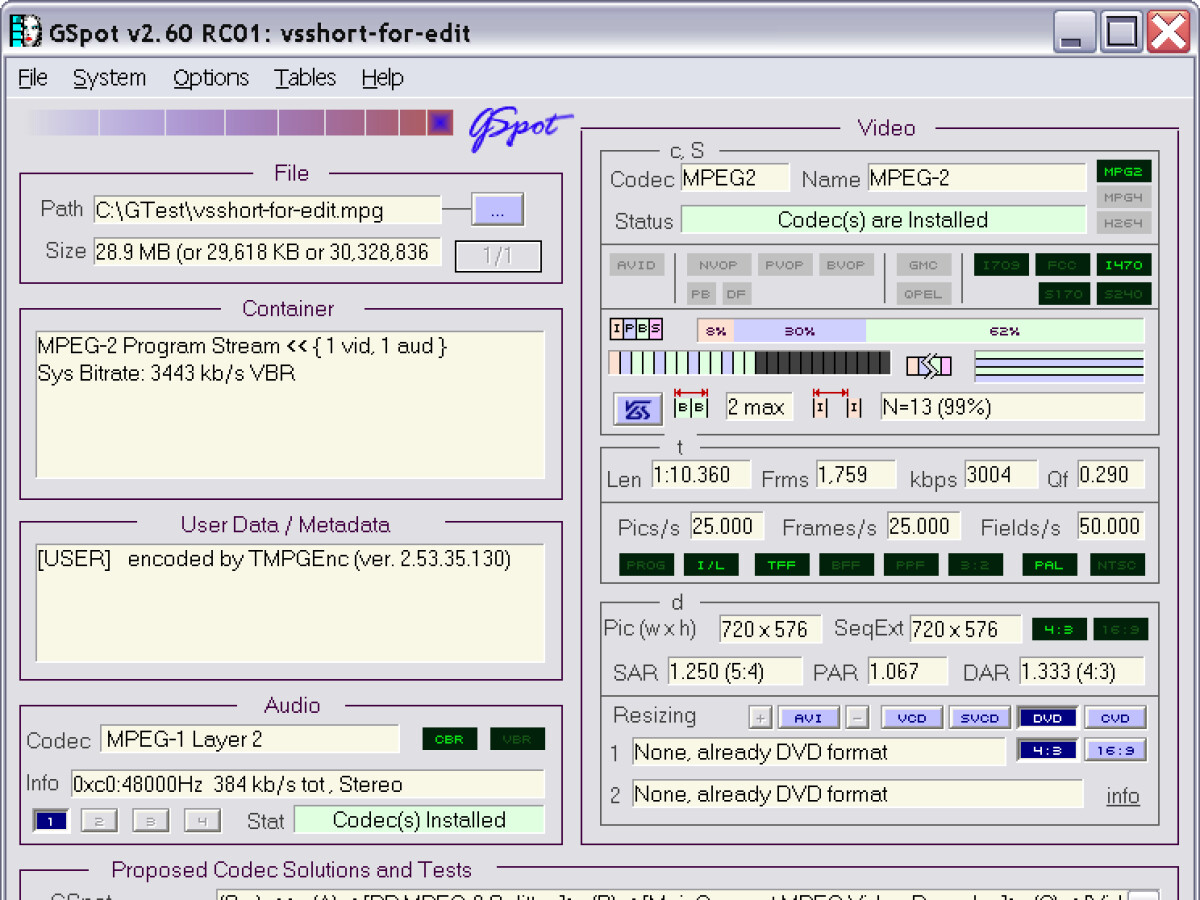Select the DVD resizing target
The height and width of the screenshot is (900, 1200).
tap(1047, 718)
